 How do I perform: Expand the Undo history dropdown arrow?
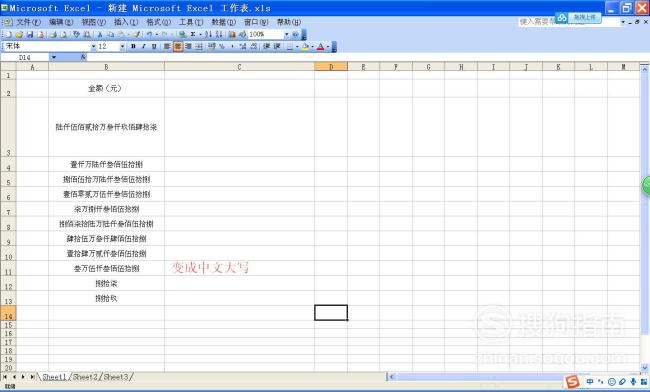click(x=156, y=34)
